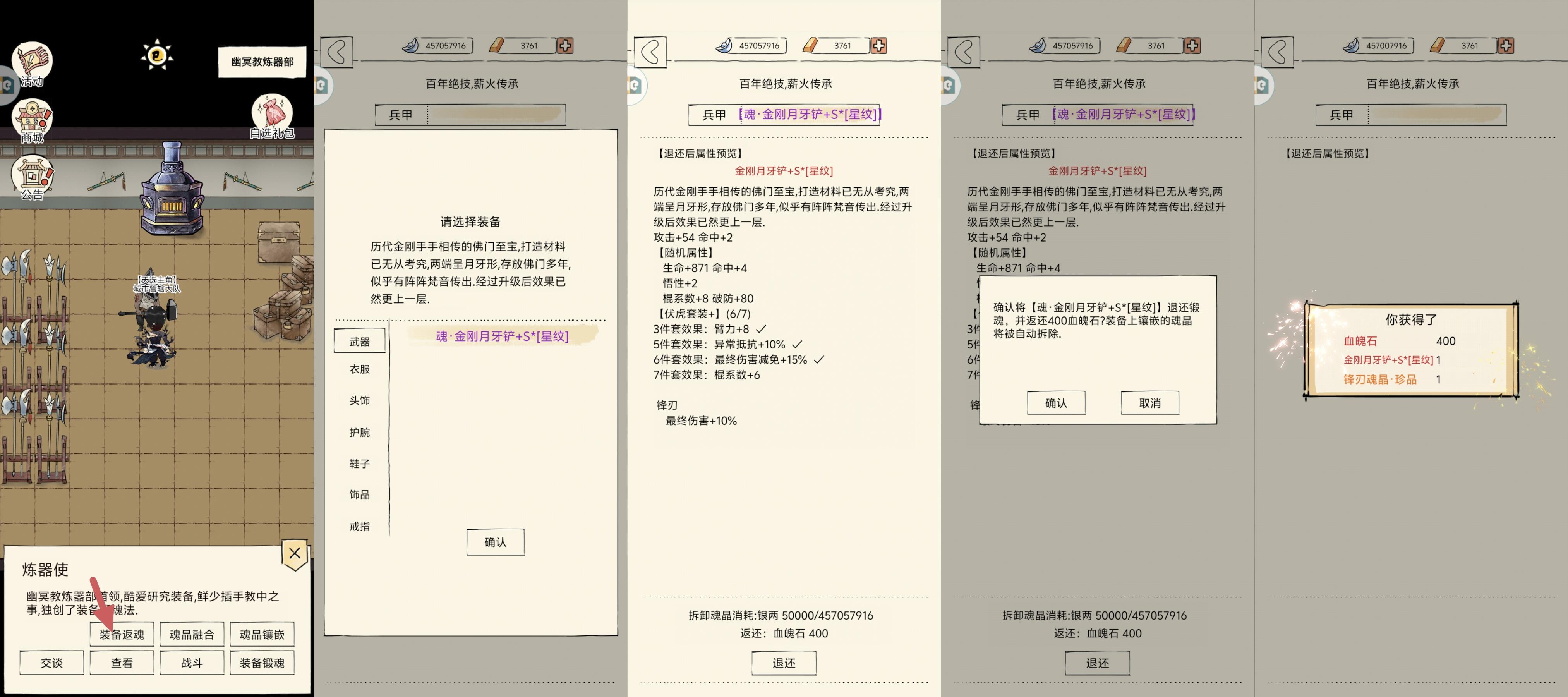Click the 装备返魂 option
Viewport: 1568px width, 697px height.
(122, 634)
